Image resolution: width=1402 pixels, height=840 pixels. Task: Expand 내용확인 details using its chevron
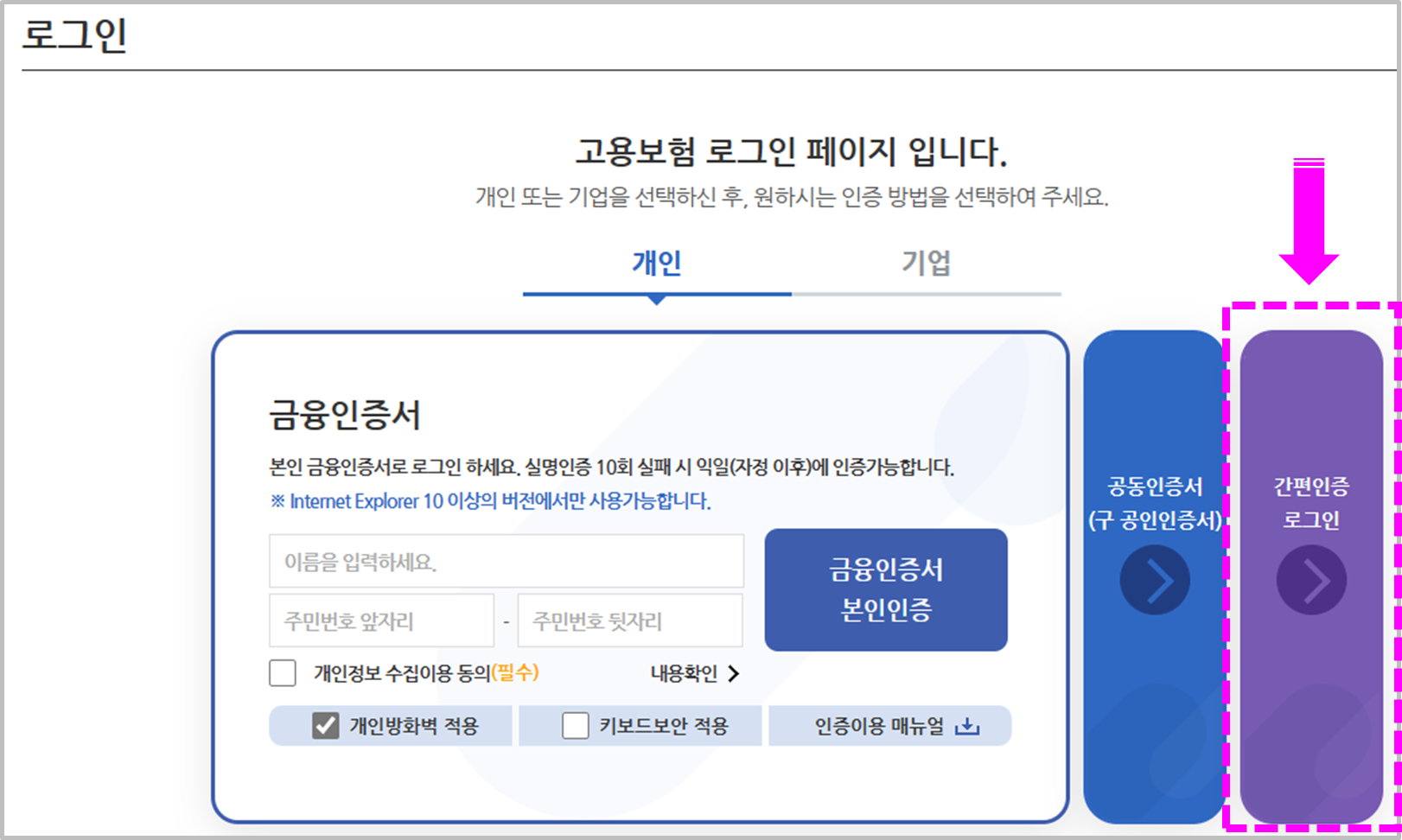733,673
